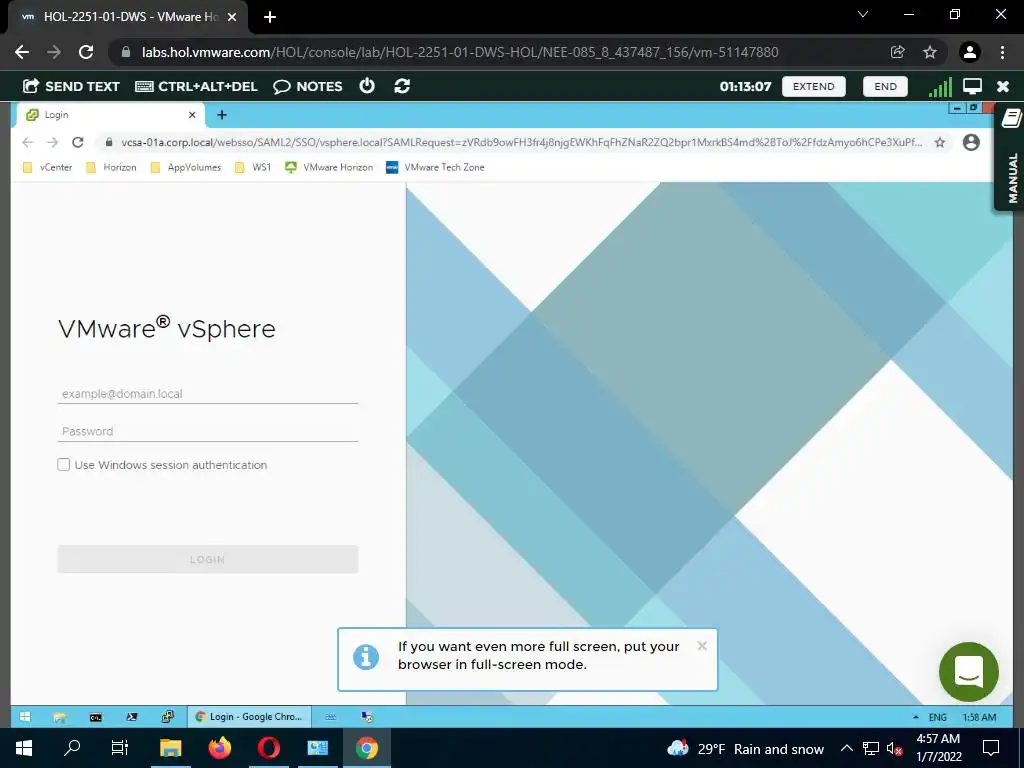Launch Firefox from the Windows taskbar
The height and width of the screenshot is (768, 1024).
(x=220, y=748)
